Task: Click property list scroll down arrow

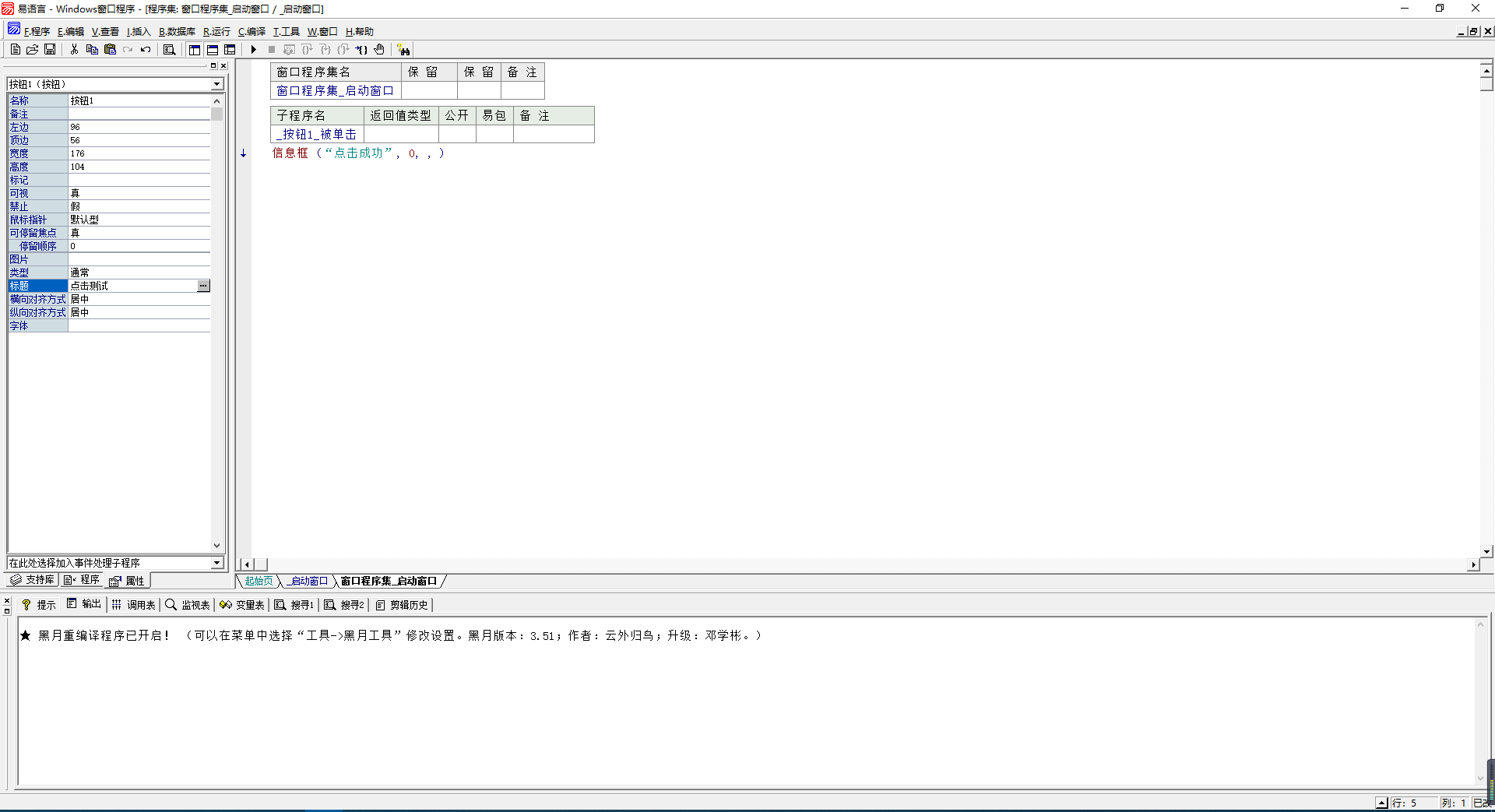Action: click(x=217, y=546)
